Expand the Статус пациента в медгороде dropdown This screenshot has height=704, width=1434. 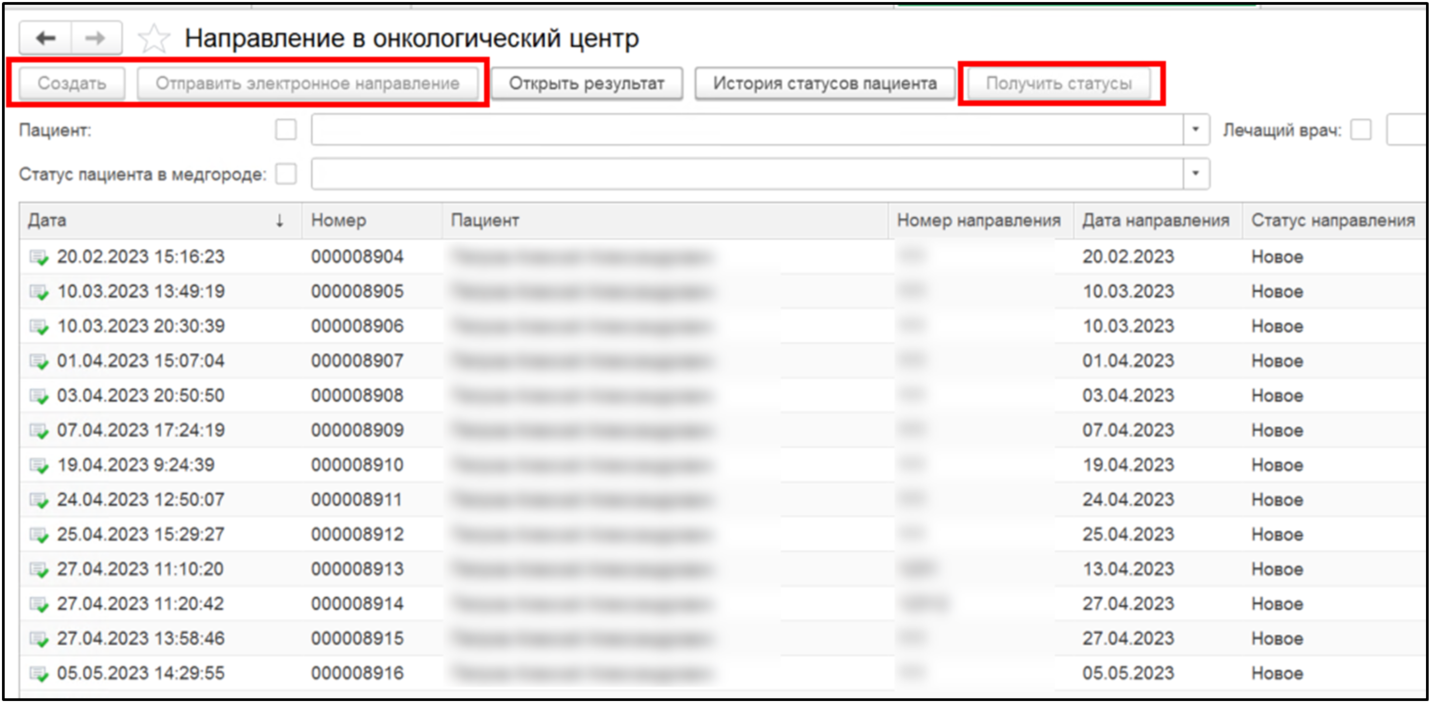tap(1196, 174)
